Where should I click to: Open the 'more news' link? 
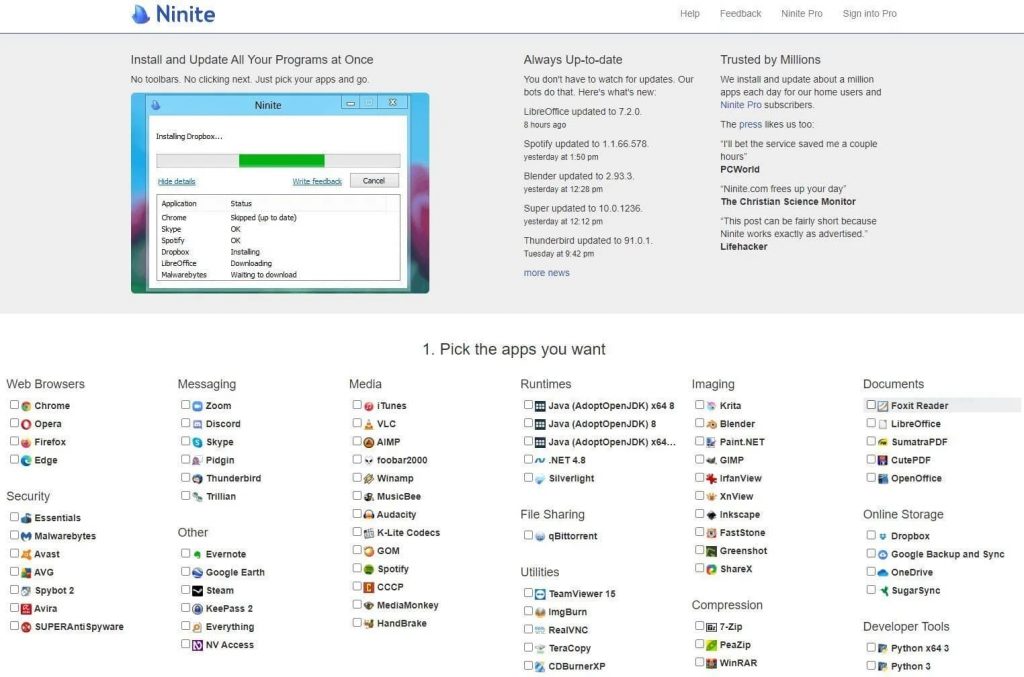(x=546, y=273)
